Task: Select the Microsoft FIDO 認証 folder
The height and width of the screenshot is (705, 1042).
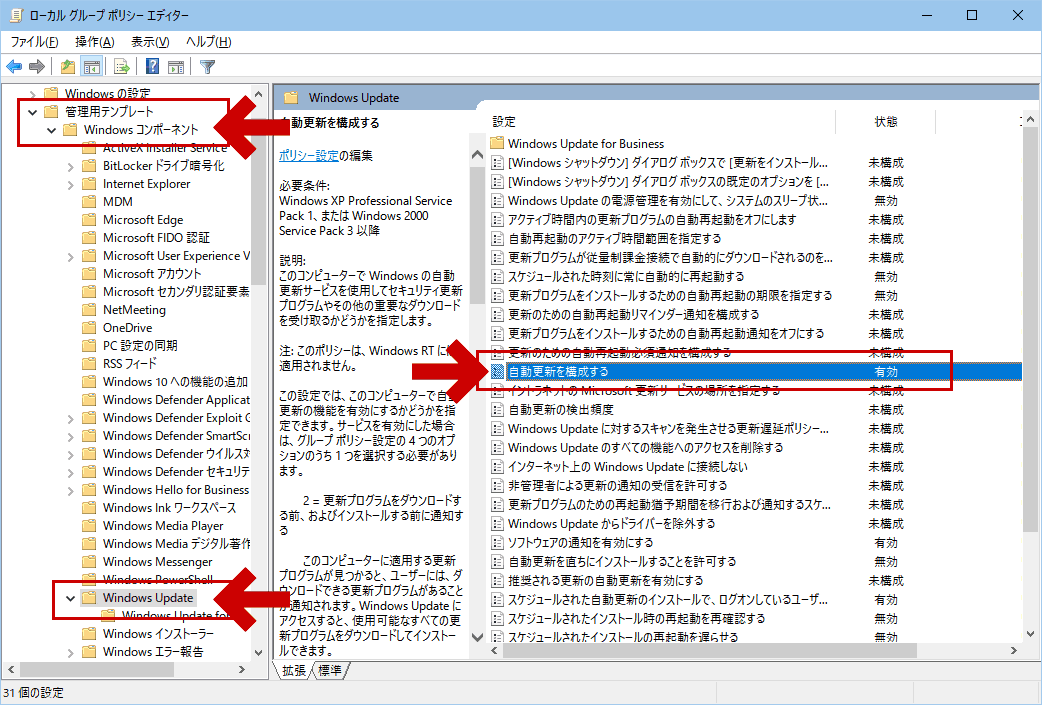Action: [156, 238]
